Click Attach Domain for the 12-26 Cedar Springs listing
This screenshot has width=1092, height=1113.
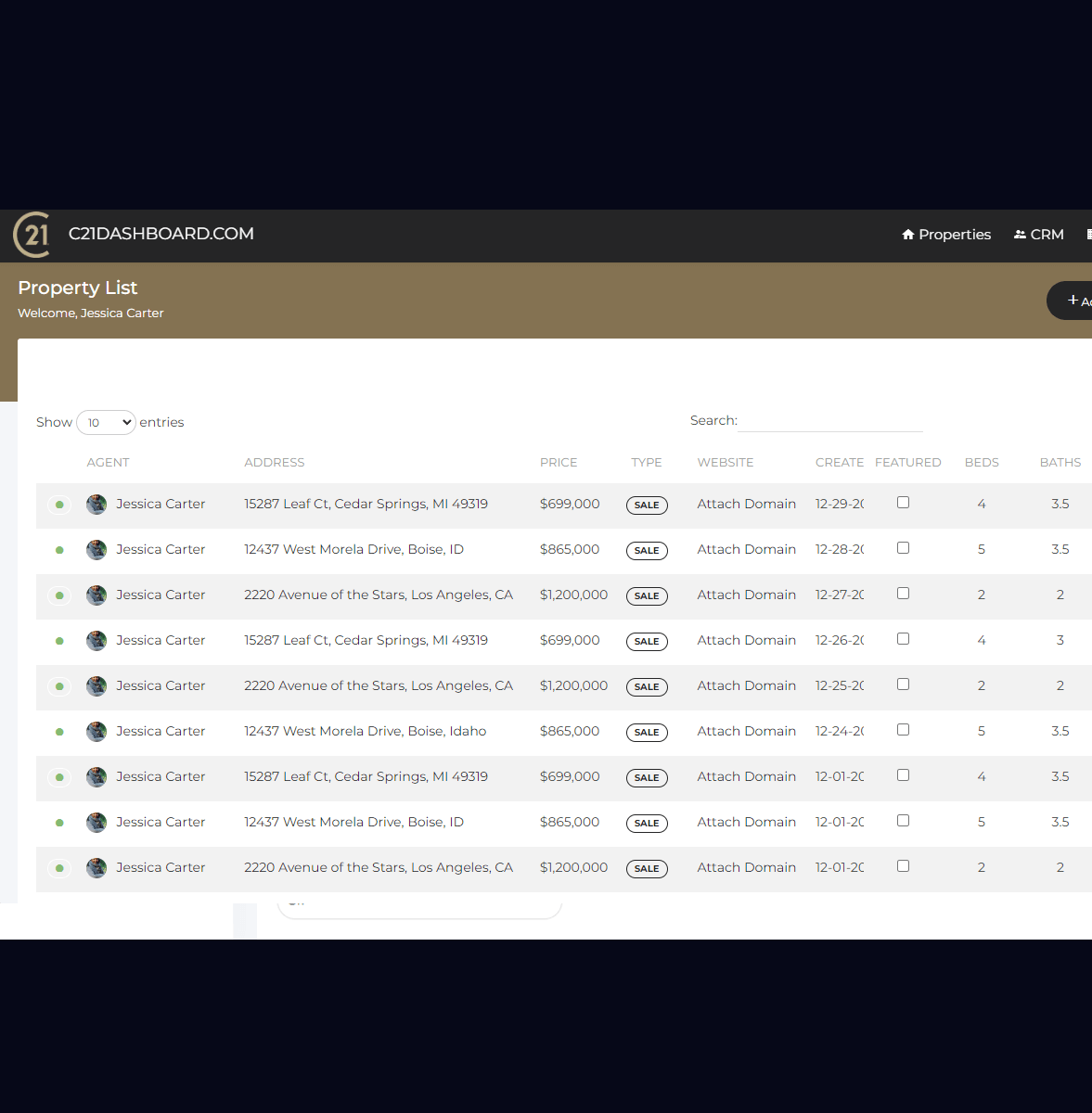[746, 640]
